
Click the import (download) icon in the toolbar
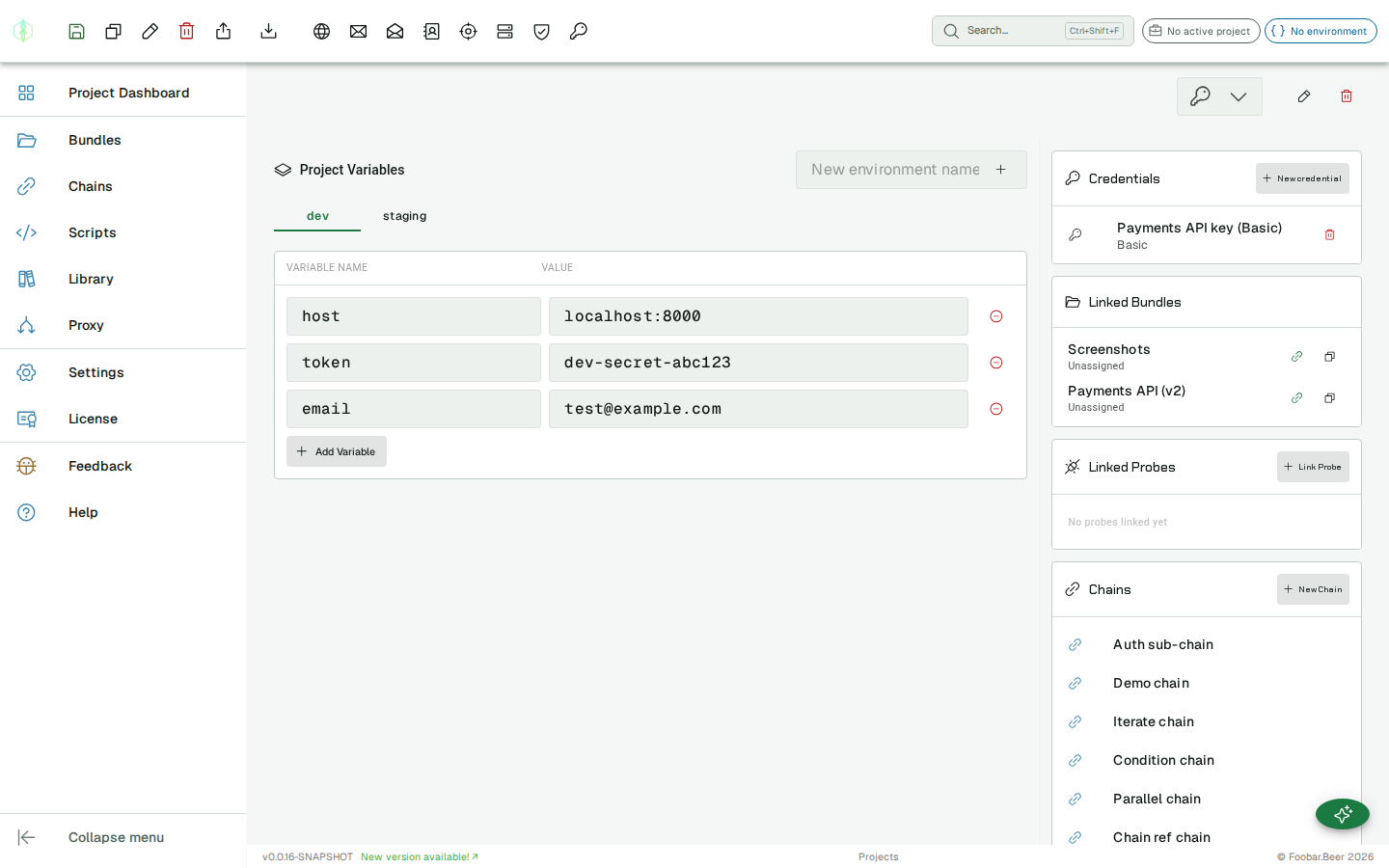(x=269, y=31)
